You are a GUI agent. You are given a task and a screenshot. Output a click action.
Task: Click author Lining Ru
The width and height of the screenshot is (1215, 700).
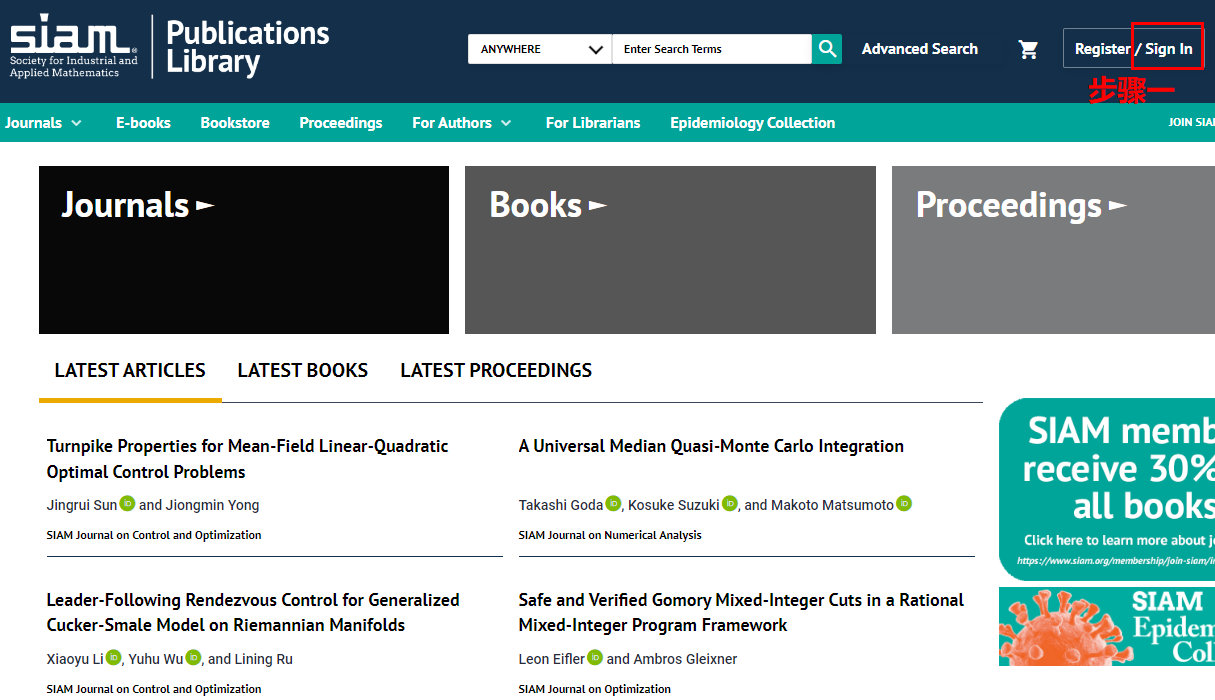[x=265, y=659]
